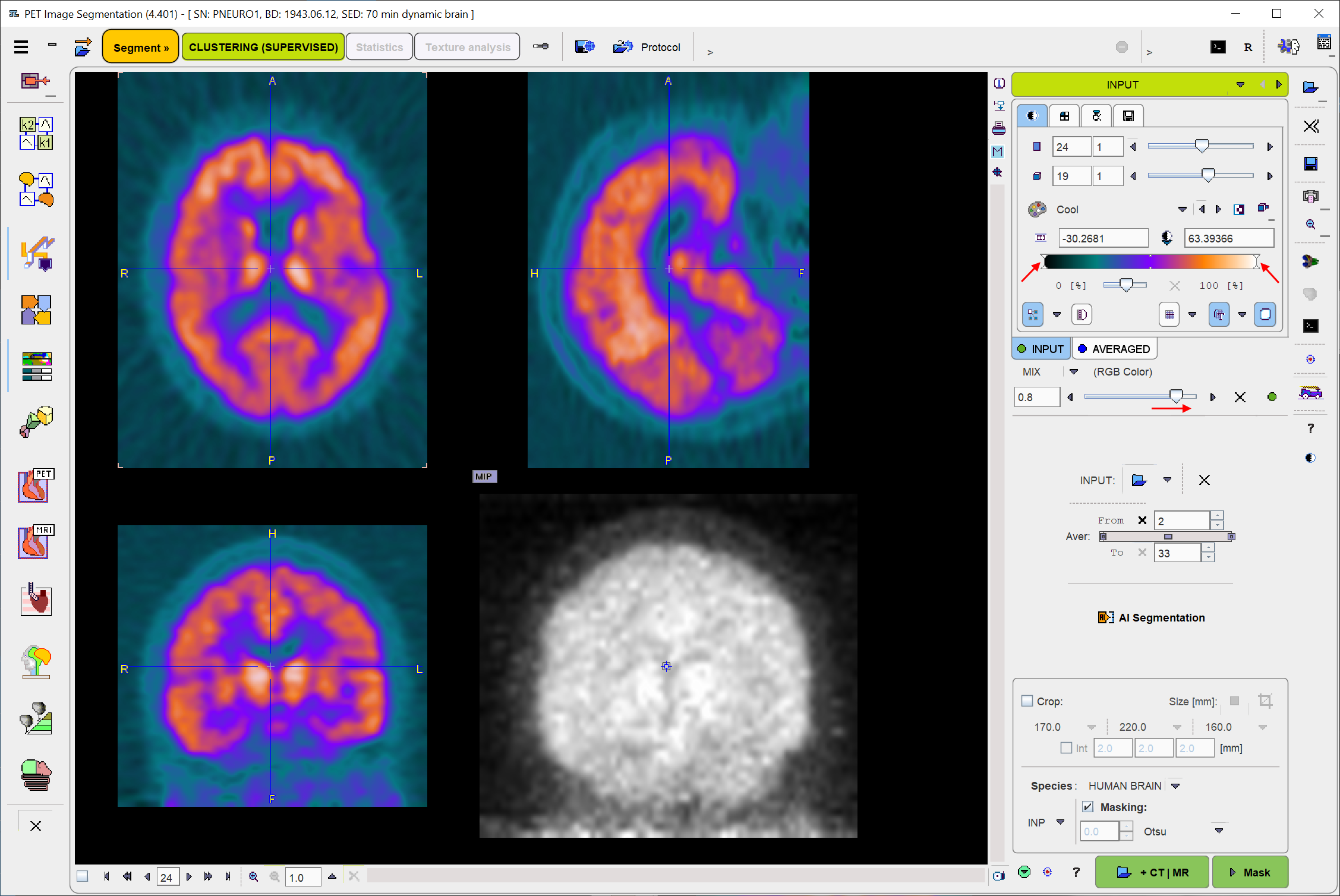
Task: Click the From frame value 2 field
Action: pos(1181,520)
